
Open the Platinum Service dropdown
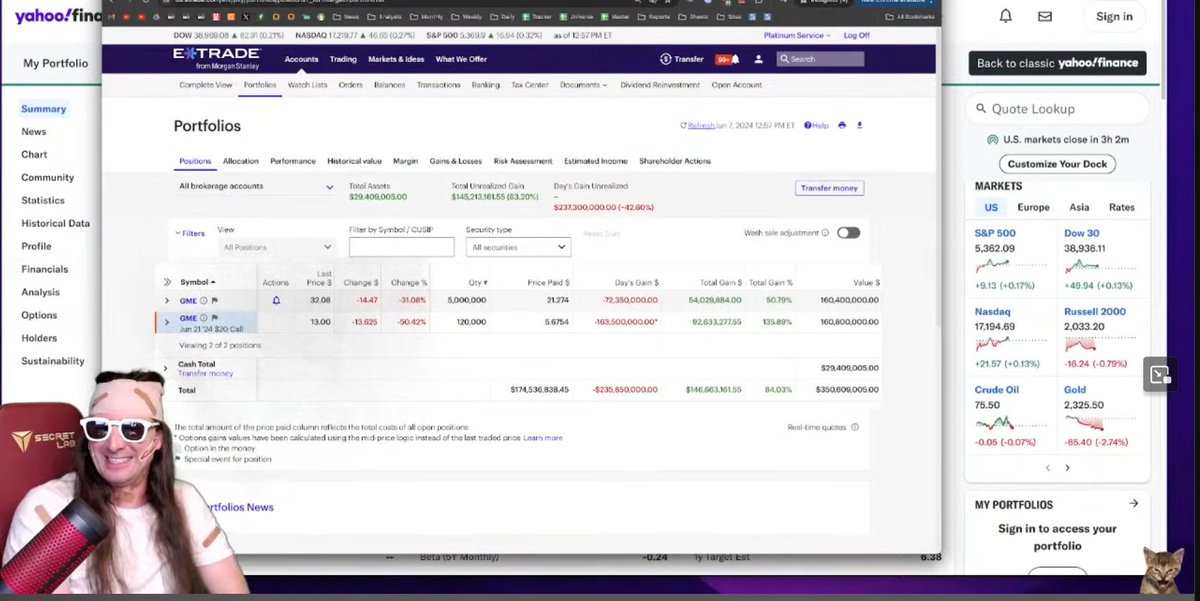799,35
